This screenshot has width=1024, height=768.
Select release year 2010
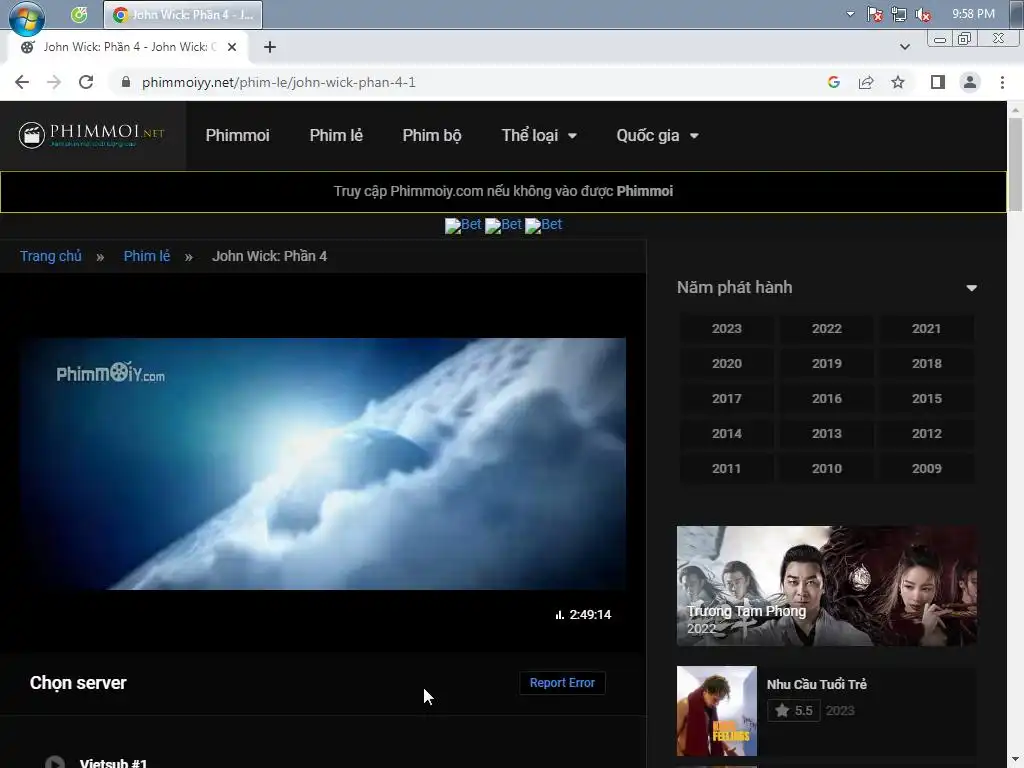coord(827,468)
